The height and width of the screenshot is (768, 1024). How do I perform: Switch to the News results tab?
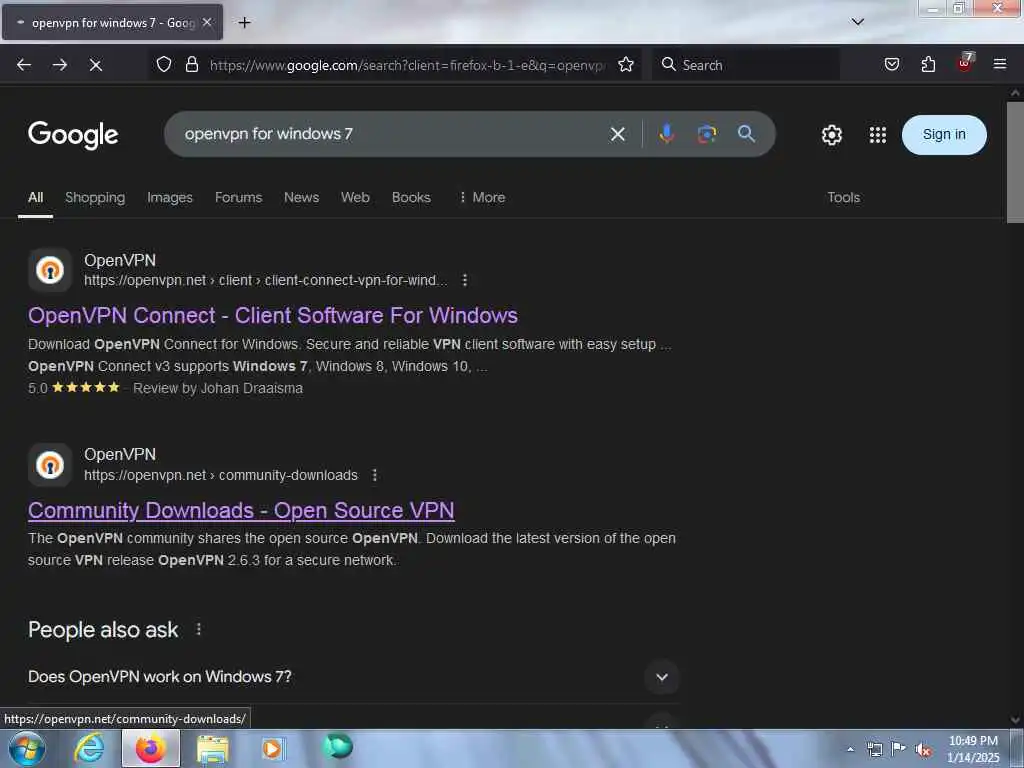301,197
